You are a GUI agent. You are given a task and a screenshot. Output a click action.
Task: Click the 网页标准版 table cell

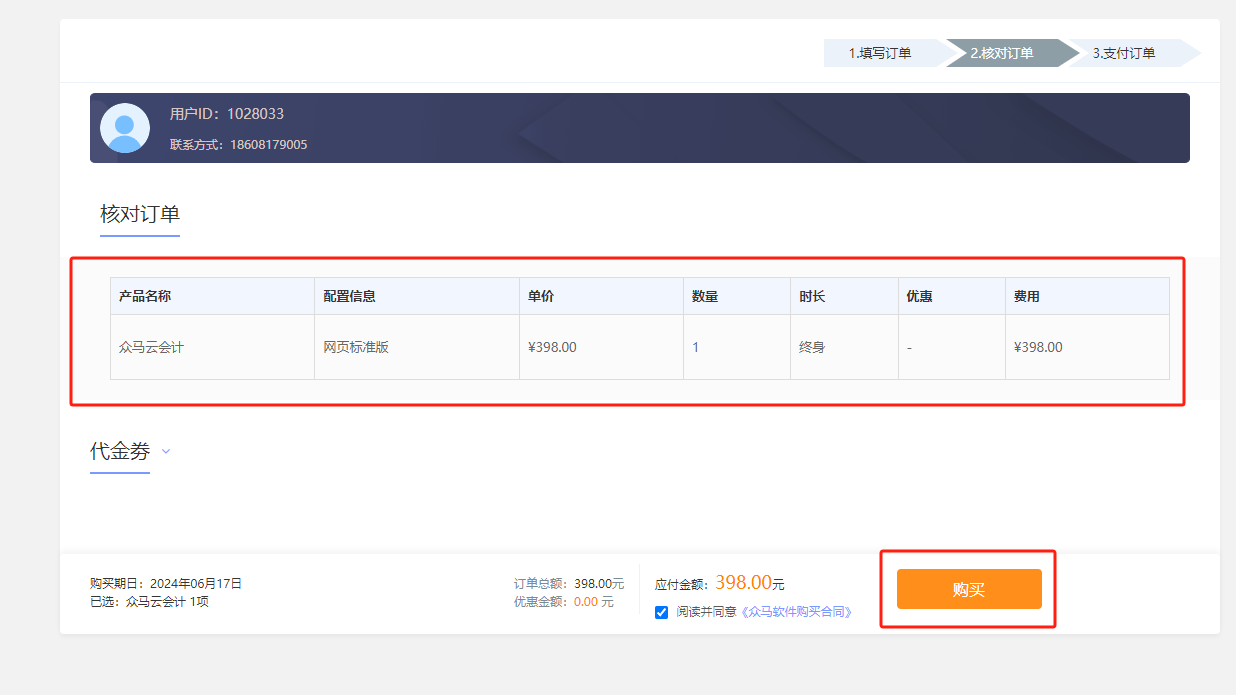(x=417, y=347)
